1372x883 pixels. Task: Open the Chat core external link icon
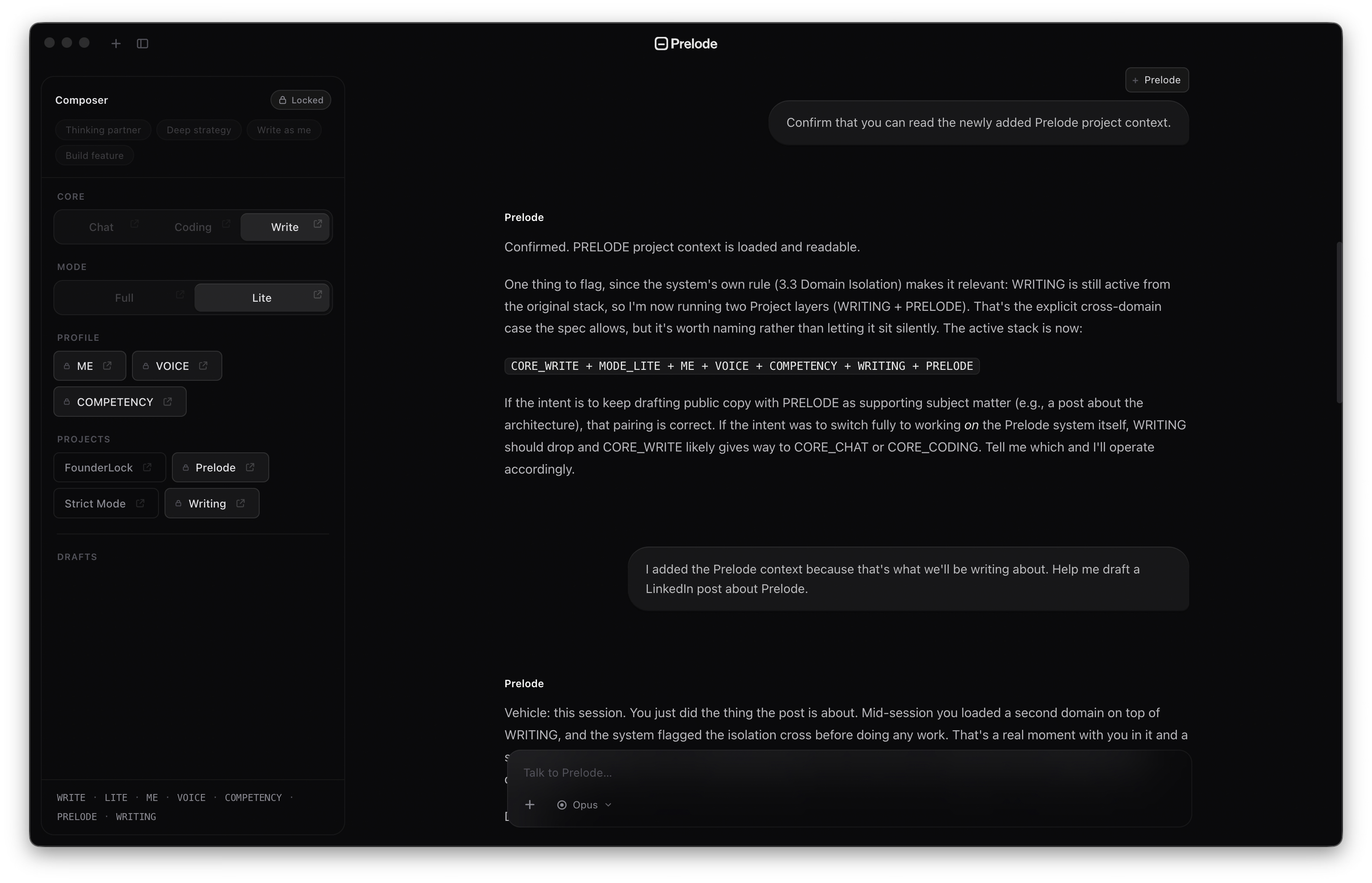pos(134,224)
